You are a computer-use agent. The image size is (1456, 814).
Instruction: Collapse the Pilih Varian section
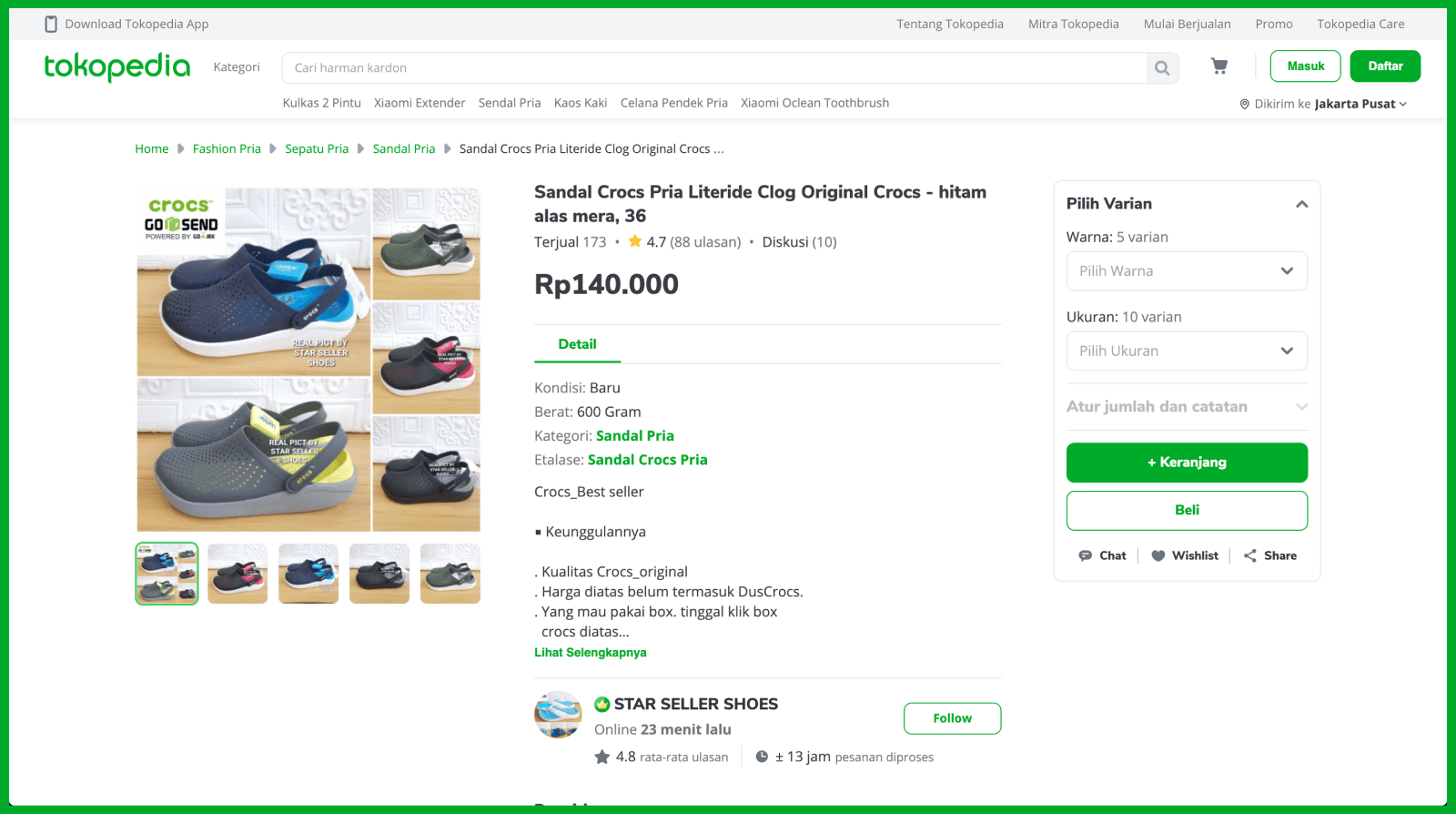click(1301, 204)
